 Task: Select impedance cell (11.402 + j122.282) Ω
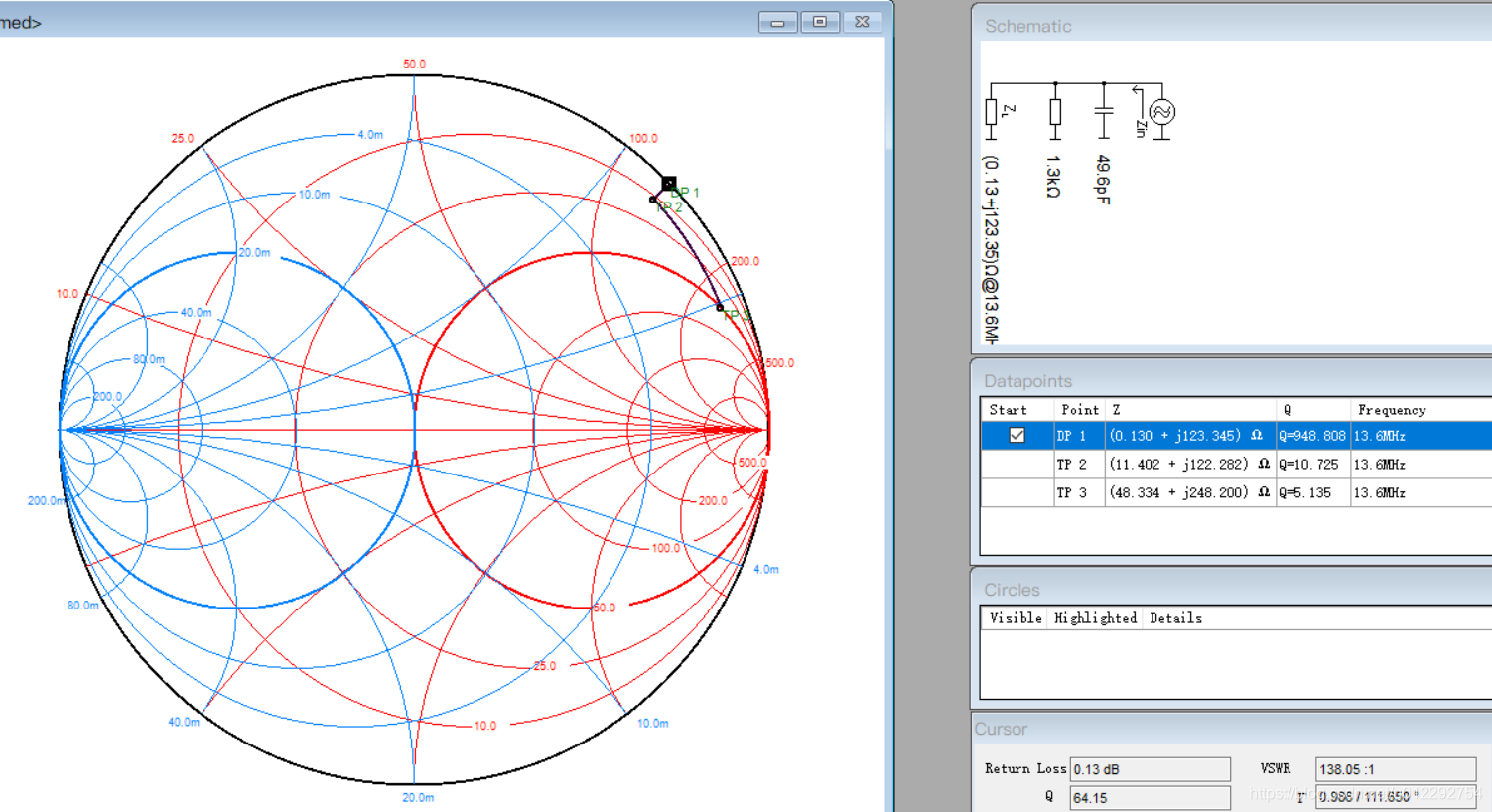(x=1190, y=464)
